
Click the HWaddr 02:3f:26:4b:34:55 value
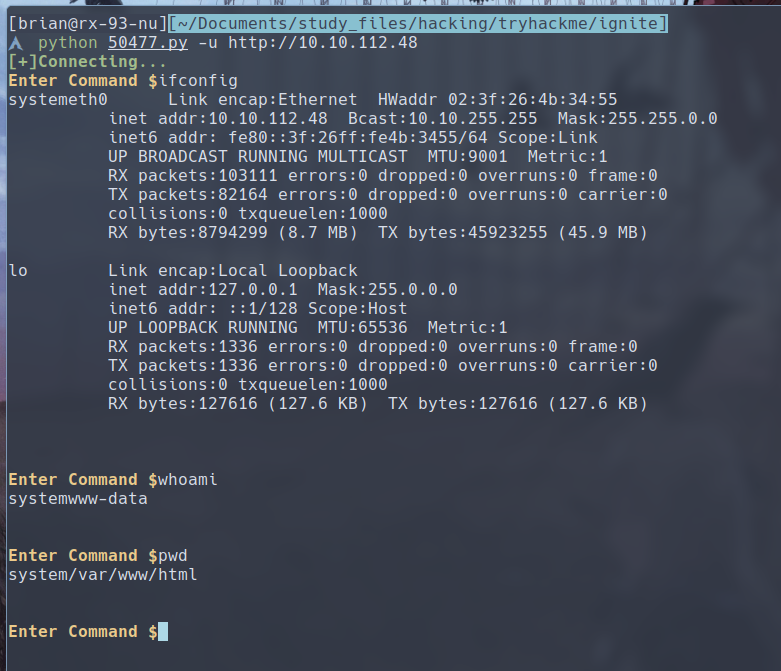[498, 100]
